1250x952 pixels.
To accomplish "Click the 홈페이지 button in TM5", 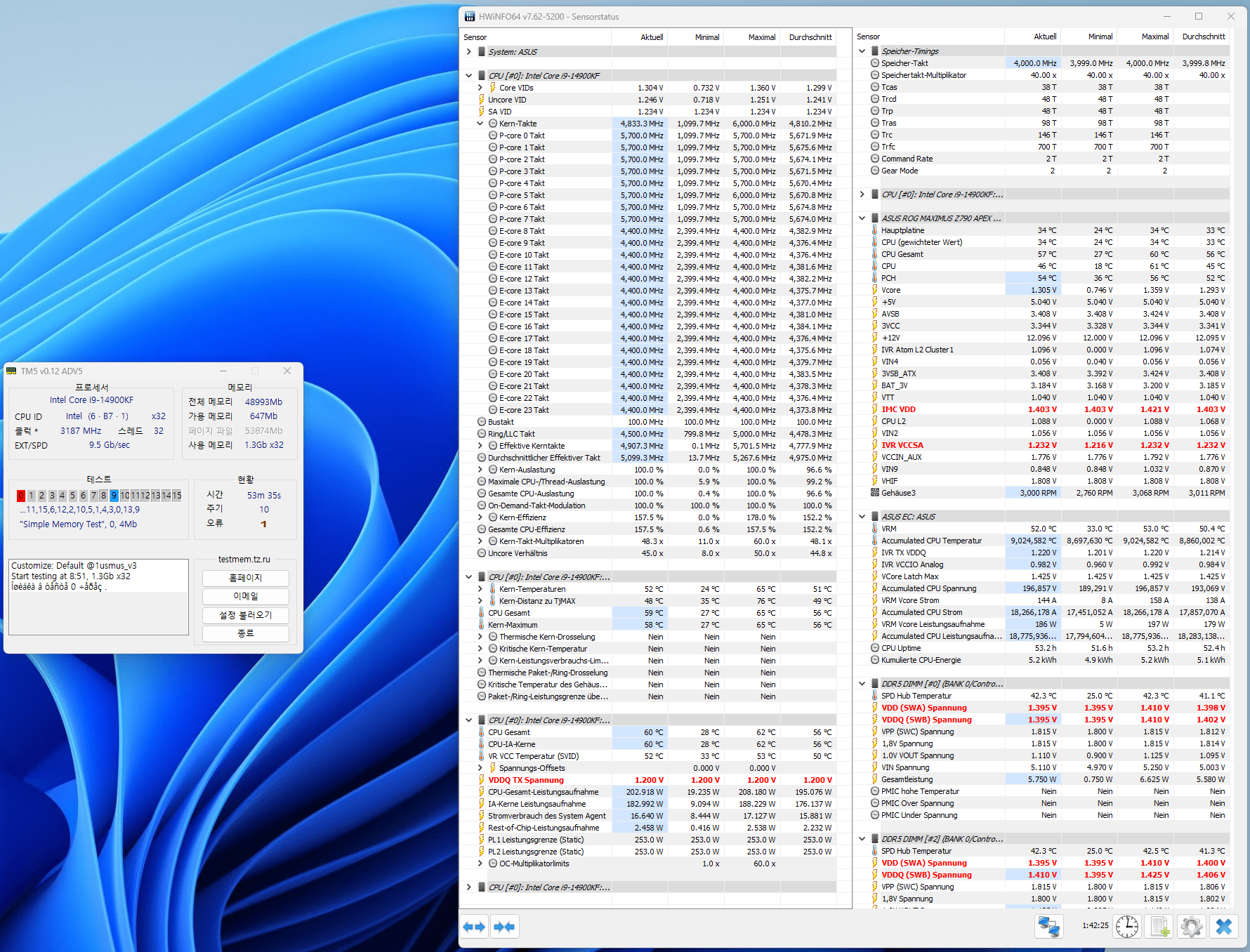I will pyautogui.click(x=246, y=578).
